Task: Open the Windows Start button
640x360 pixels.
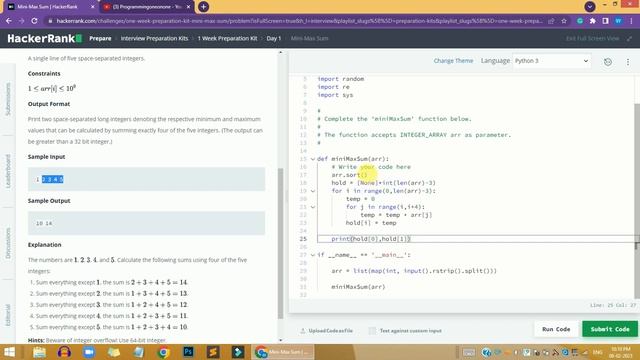Action: [x=9, y=352]
